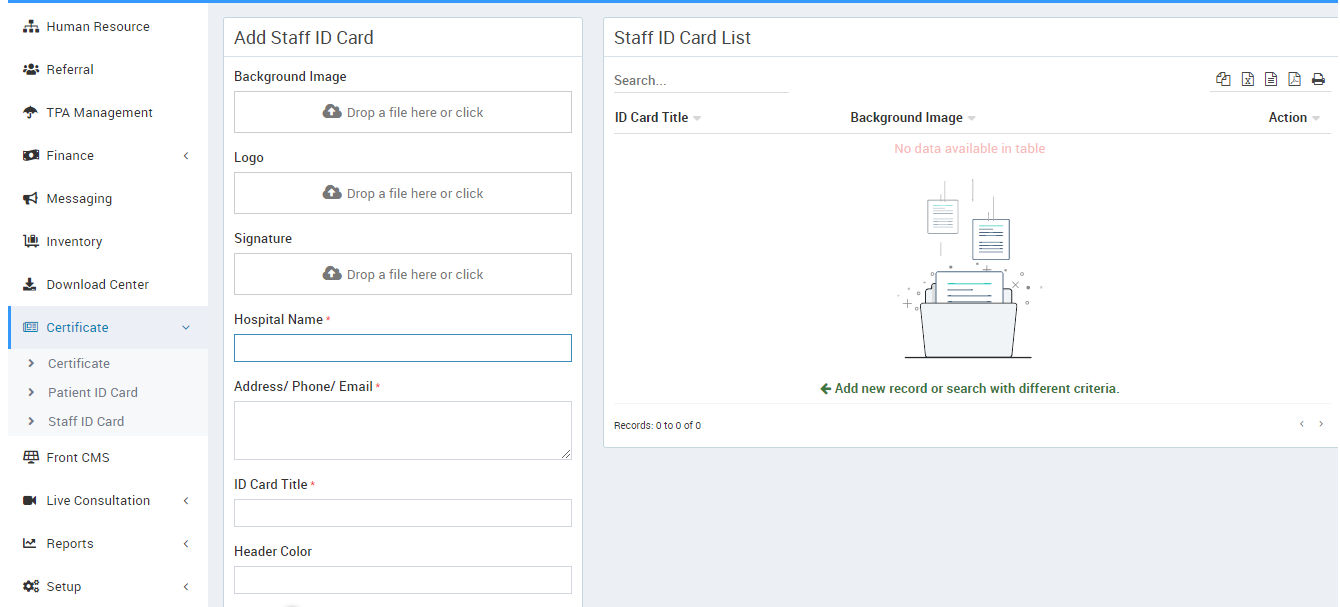Focus the Search box in ID Card List

coord(700,81)
